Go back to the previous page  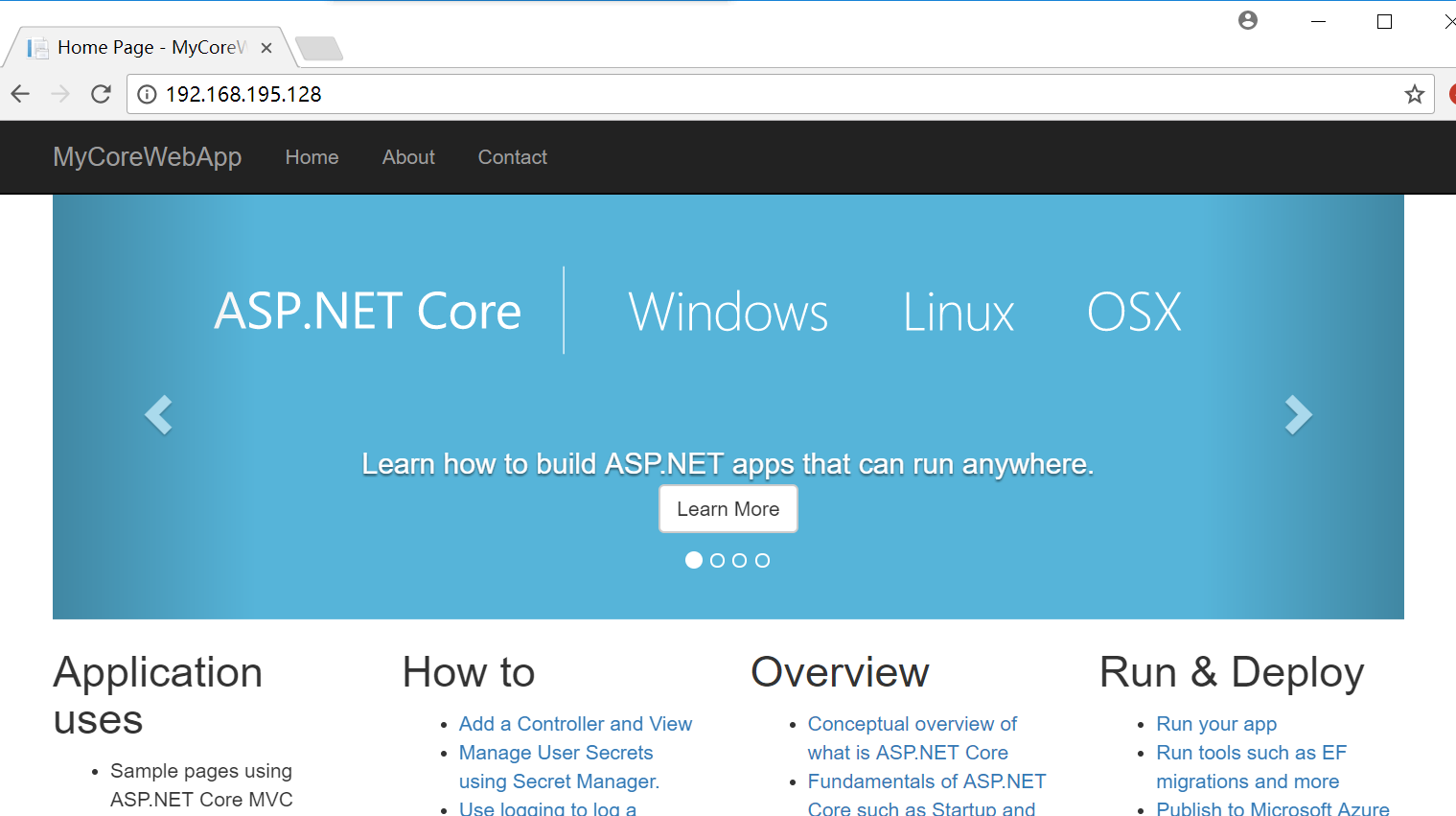[20, 94]
